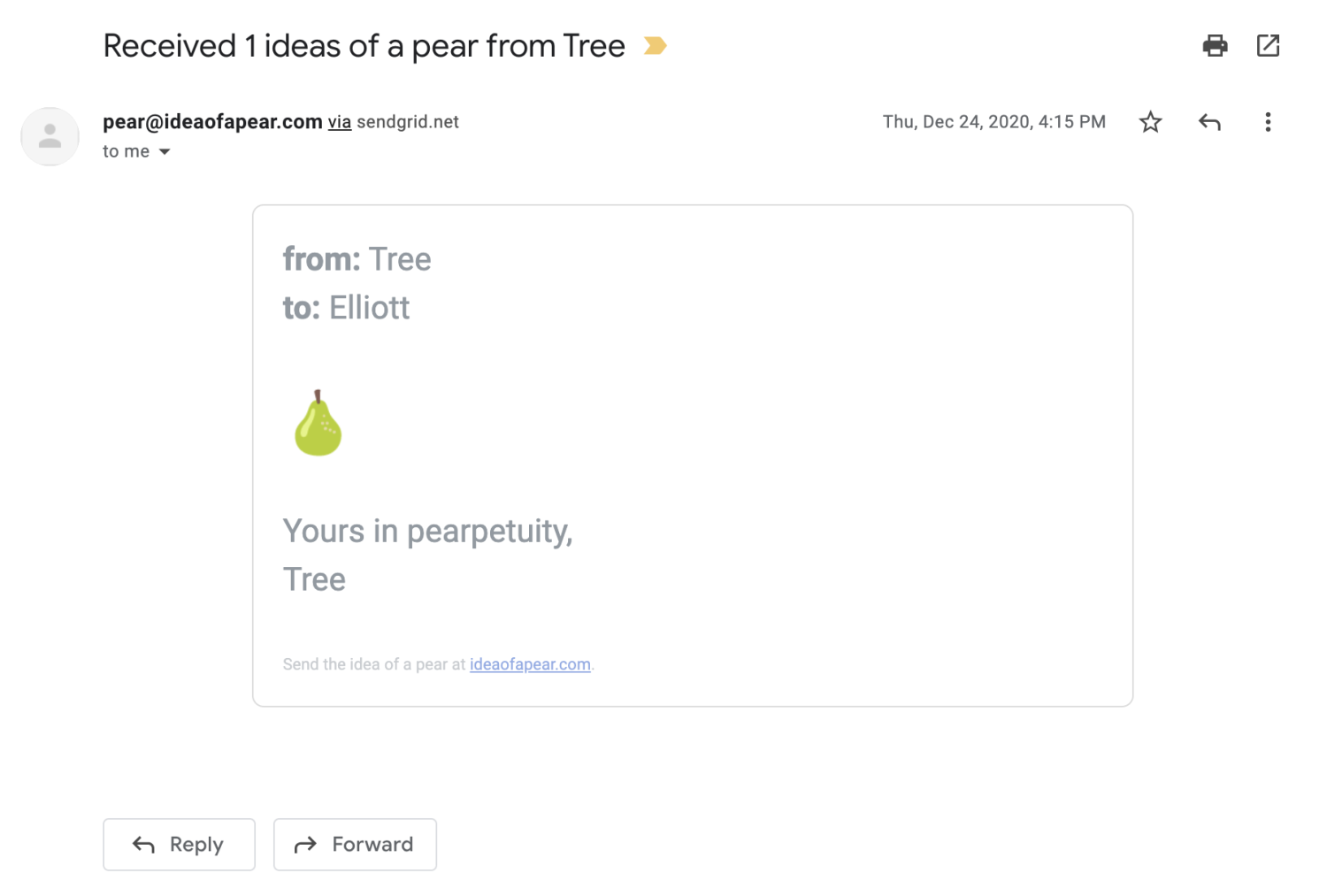Click the reply arrow icon near the date

pos(1209,122)
